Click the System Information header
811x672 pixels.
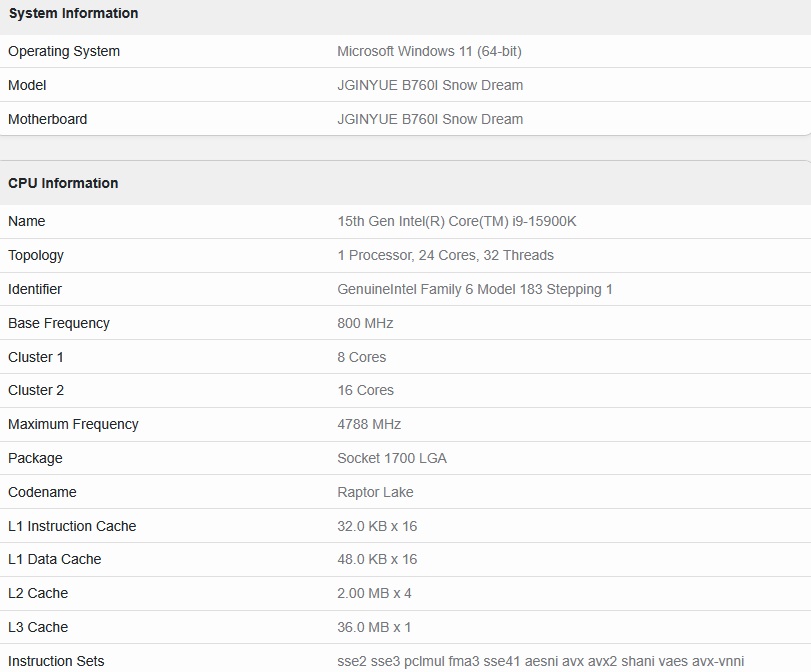click(73, 13)
